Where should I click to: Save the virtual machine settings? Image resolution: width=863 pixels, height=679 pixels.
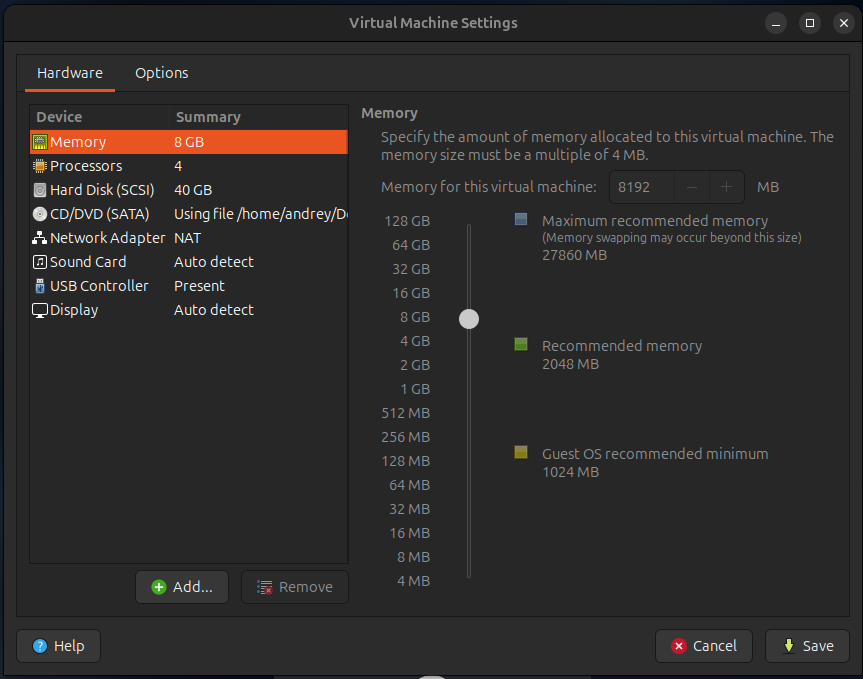807,646
